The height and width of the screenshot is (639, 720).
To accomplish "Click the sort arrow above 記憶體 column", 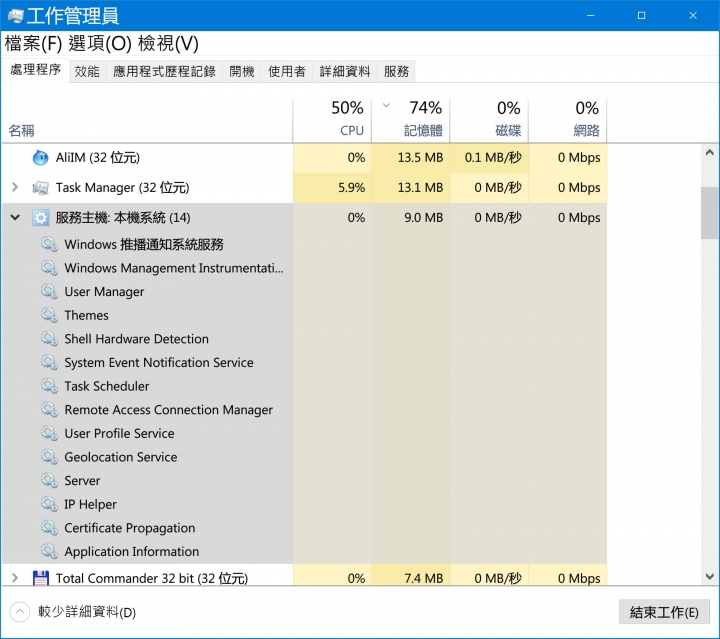I will click(x=386, y=106).
